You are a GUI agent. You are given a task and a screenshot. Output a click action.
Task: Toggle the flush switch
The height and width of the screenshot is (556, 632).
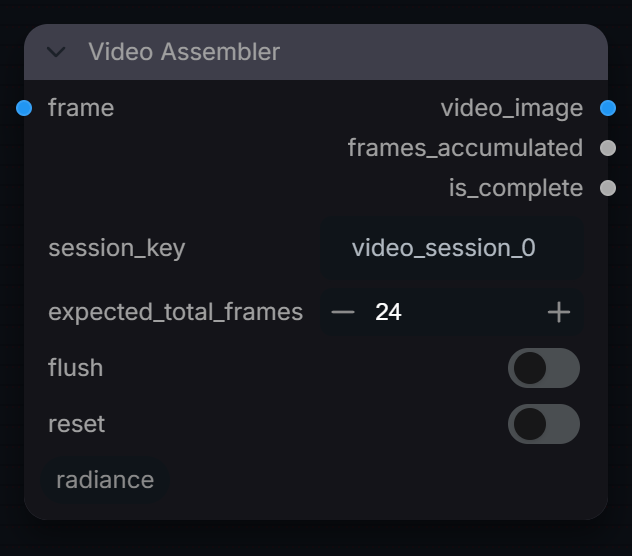(x=544, y=368)
